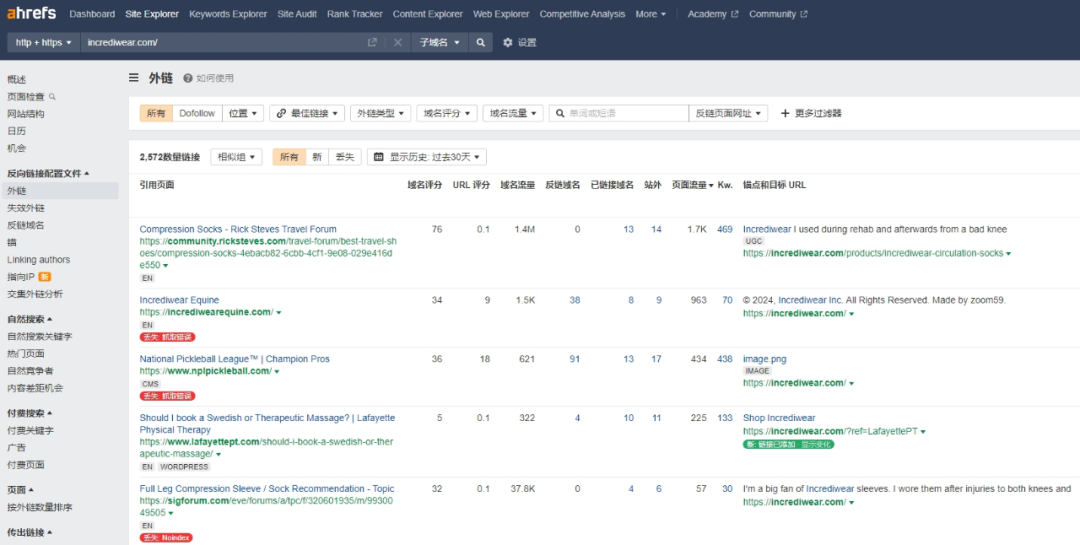
Task: Click the 新 badge next to 指向IP
Action: tap(45, 277)
